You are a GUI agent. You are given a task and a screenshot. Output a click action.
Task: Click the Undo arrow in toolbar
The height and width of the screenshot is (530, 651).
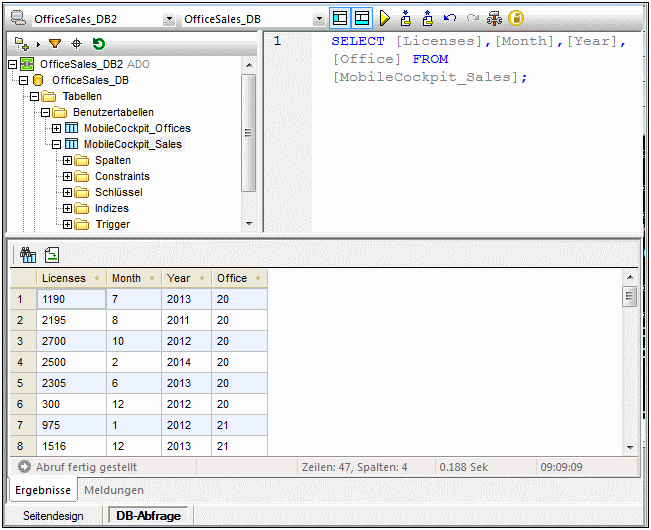450,18
